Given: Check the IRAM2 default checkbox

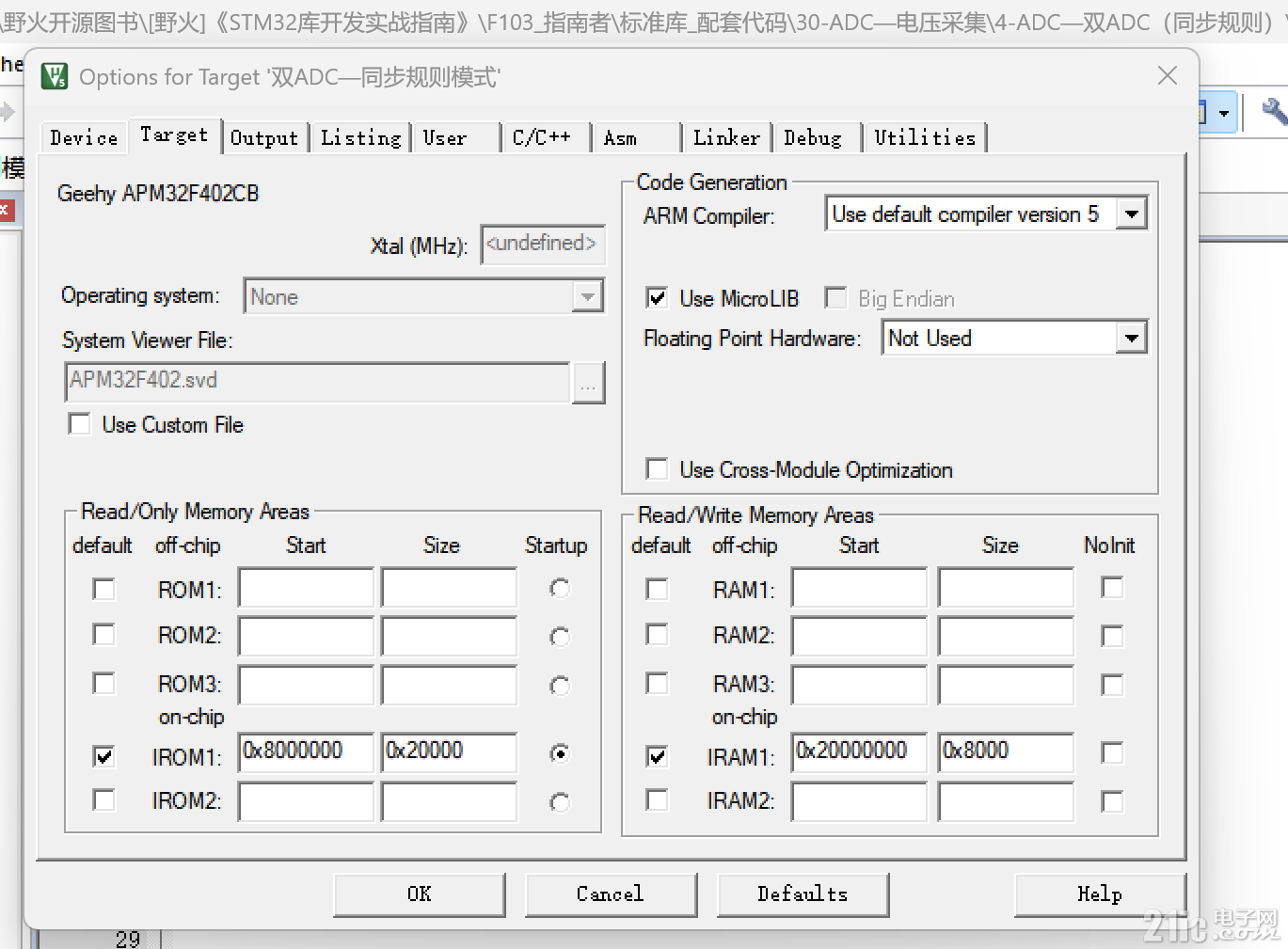Looking at the screenshot, I should (x=657, y=799).
